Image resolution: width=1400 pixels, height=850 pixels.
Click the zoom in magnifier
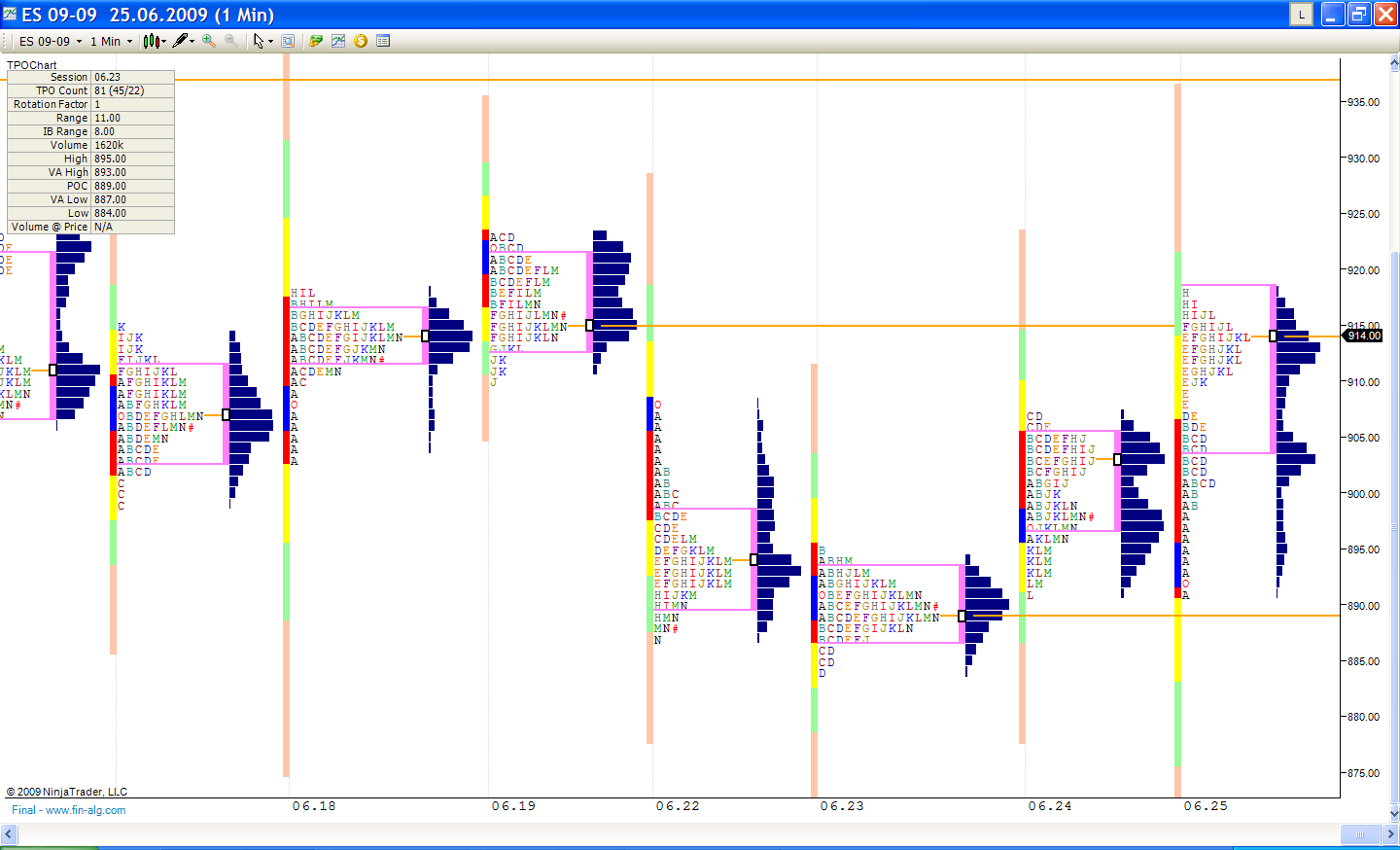click(x=209, y=41)
